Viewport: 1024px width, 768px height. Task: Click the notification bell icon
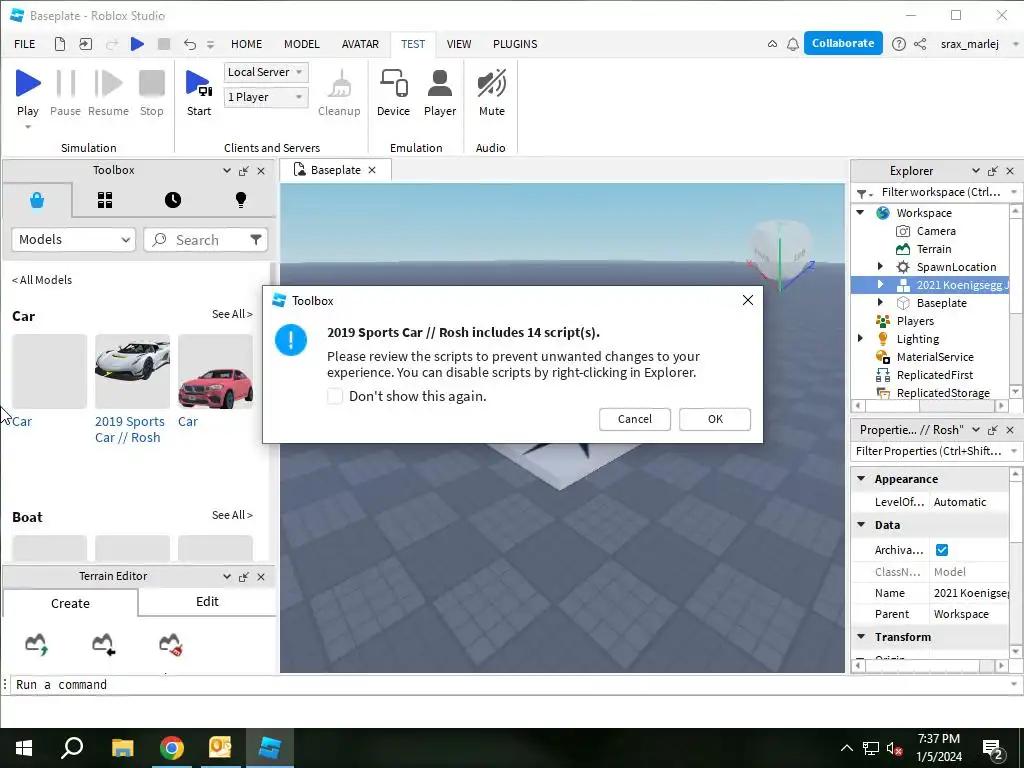pos(792,44)
